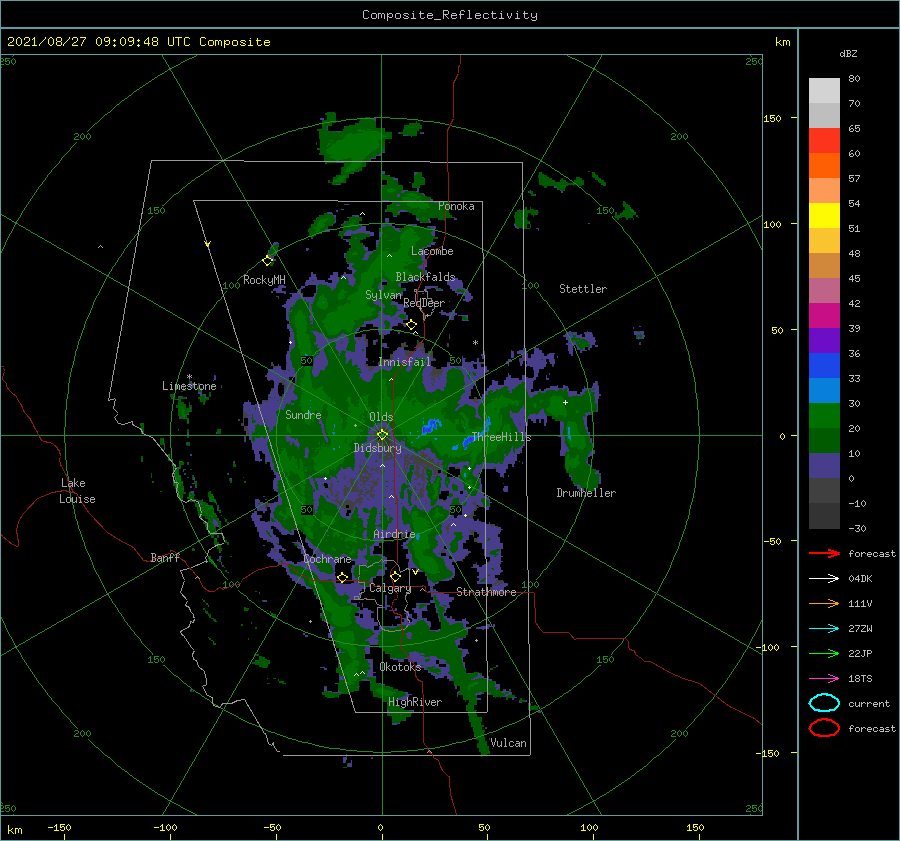The width and height of the screenshot is (900, 841).
Task: Click the cyan 'current' ellipse legend icon
Action: pyautogui.click(x=824, y=703)
